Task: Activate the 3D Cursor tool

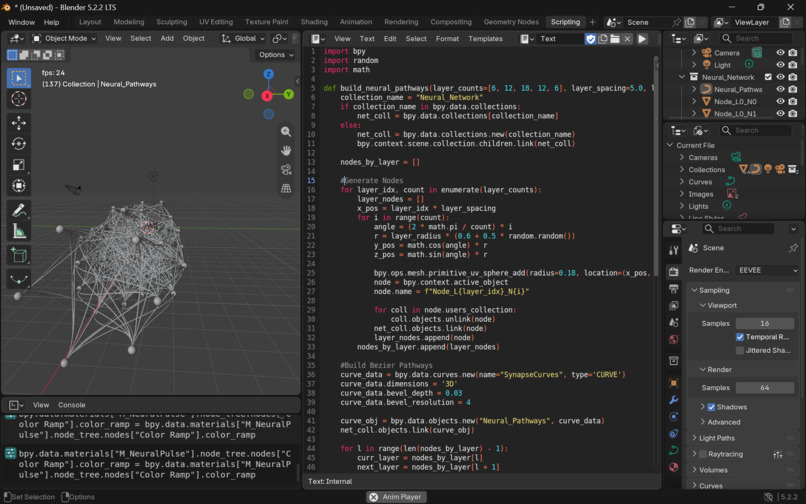Action: pyautogui.click(x=19, y=99)
